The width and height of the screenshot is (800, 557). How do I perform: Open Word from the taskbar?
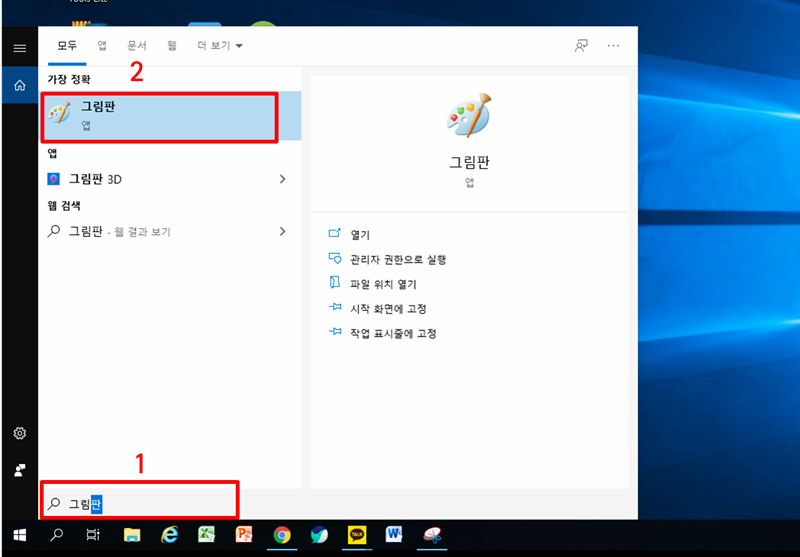[394, 535]
